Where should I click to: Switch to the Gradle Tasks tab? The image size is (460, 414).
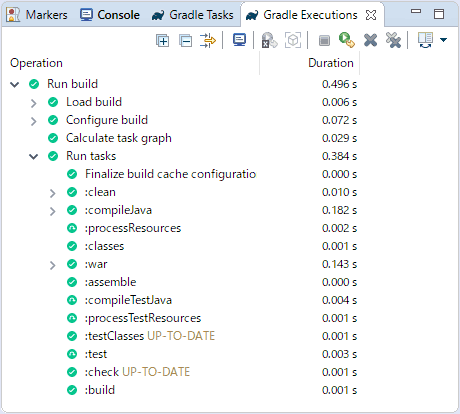pos(192,15)
